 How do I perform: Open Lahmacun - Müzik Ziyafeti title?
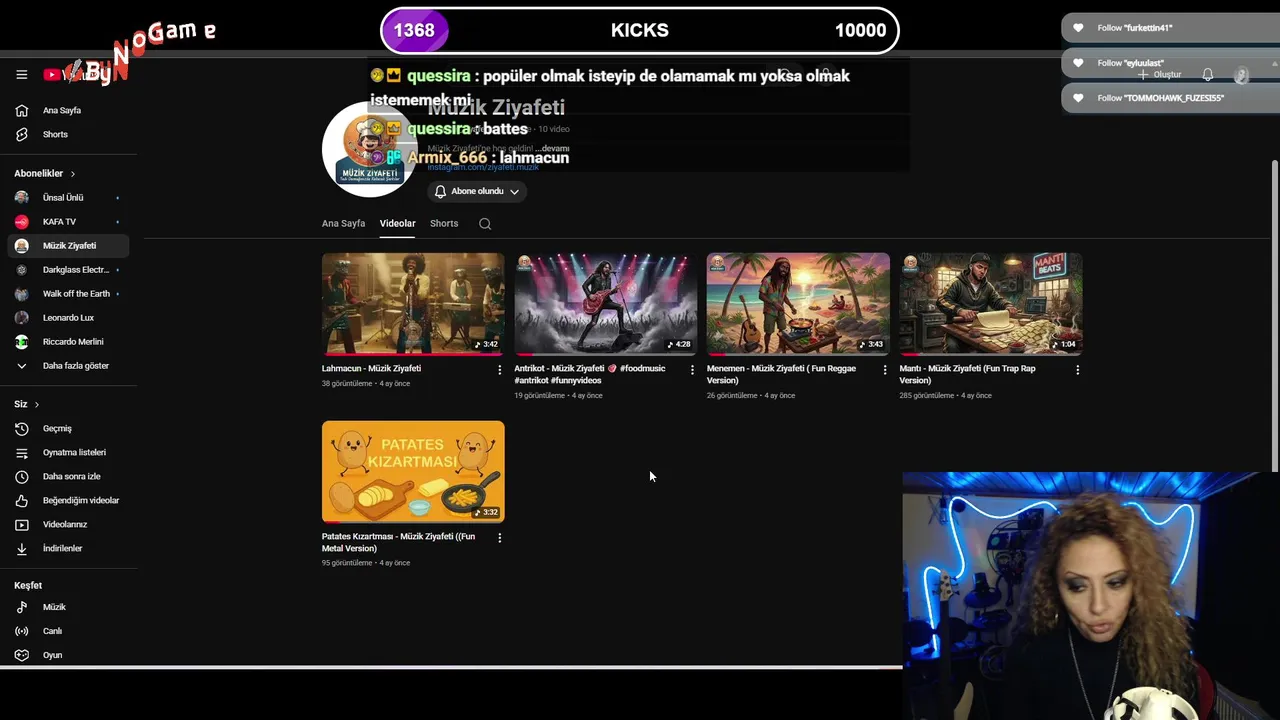(x=371, y=369)
